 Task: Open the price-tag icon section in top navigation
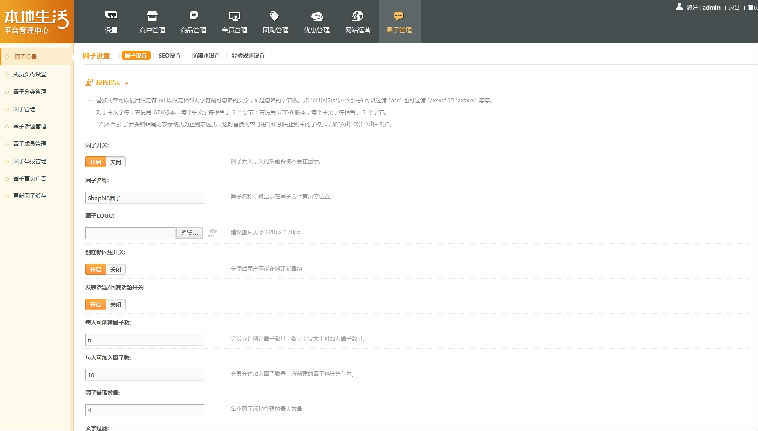pos(275,22)
